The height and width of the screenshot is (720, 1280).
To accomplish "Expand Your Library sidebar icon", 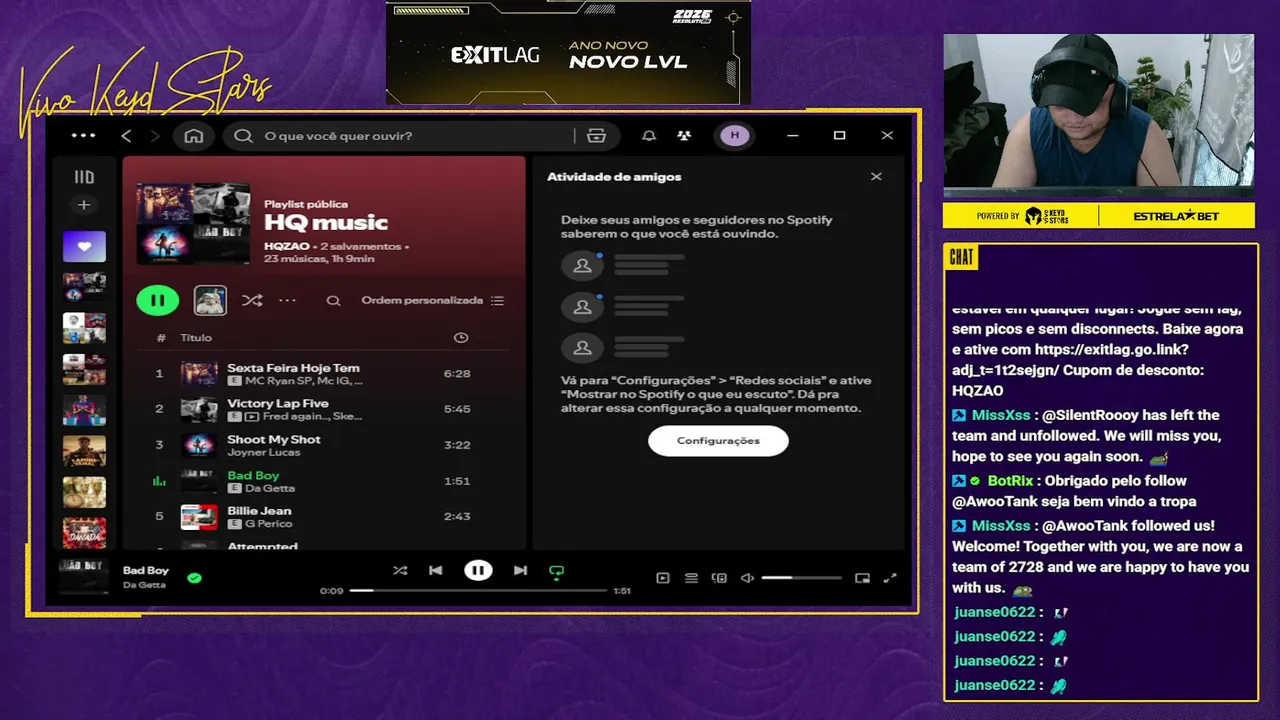I will 84,177.
